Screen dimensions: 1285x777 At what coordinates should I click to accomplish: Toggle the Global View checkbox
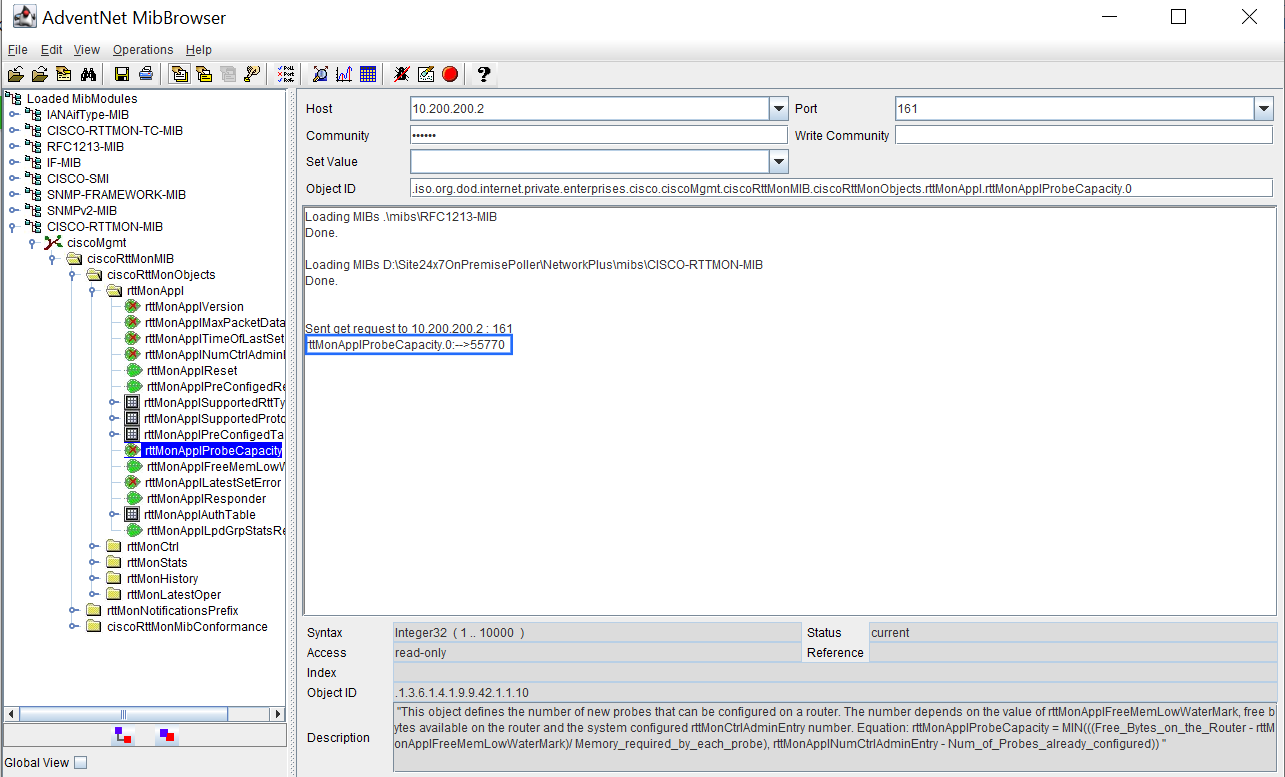[x=81, y=763]
